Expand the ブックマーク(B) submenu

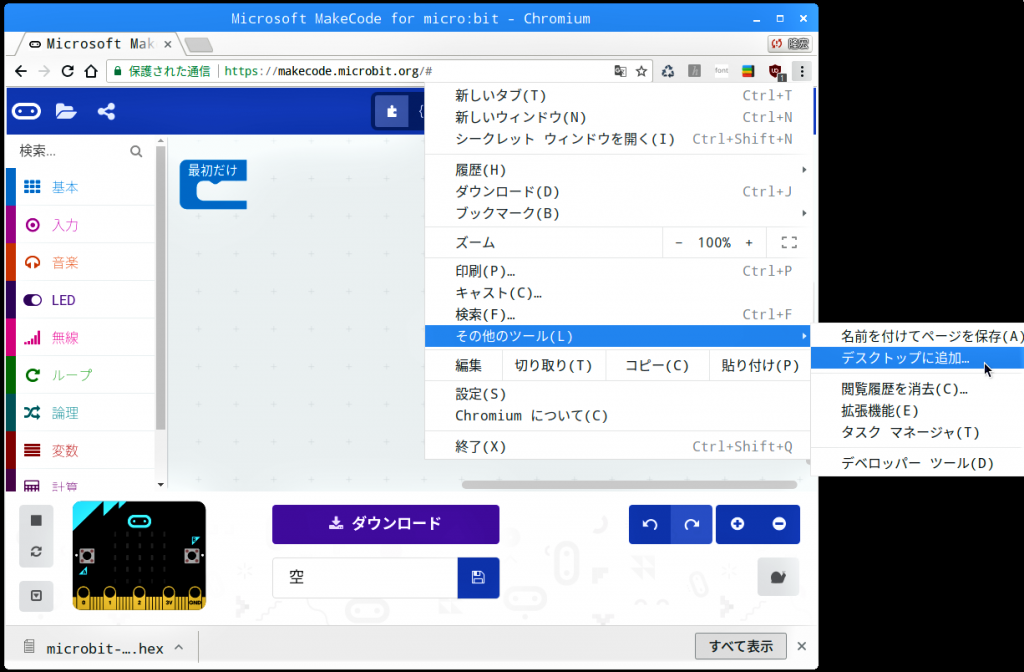tap(617, 214)
